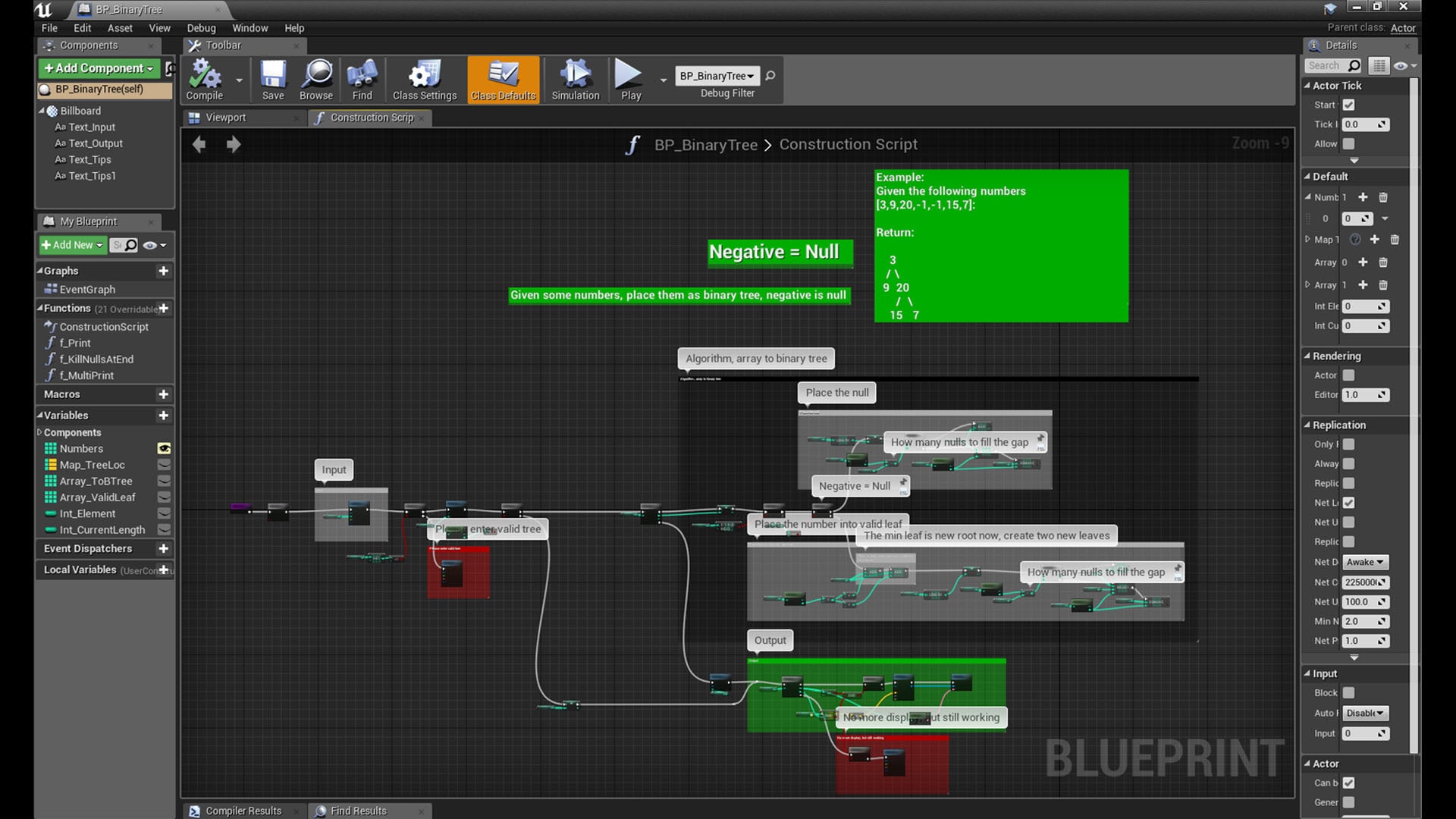Adjust the Tick Interval value slider
The image size is (1456, 819).
click(x=1365, y=124)
